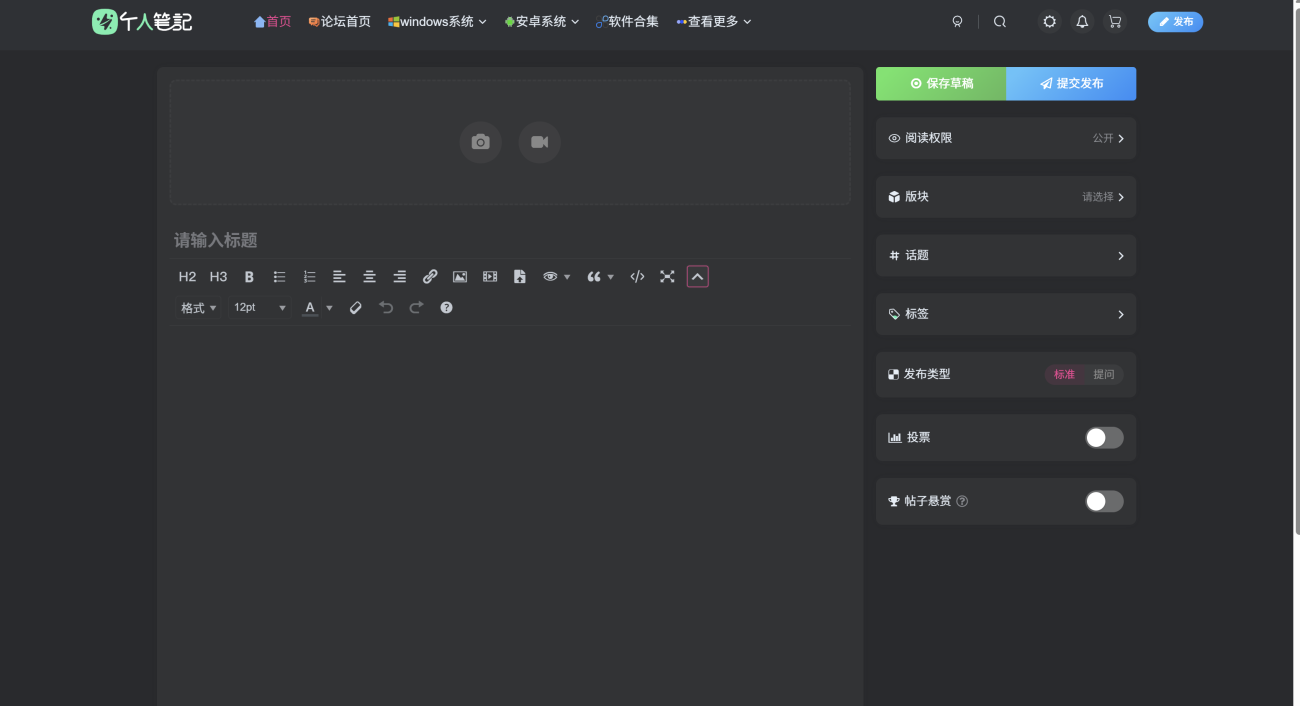The height and width of the screenshot is (706, 1300).
Task: Click the camera icon to upload an image
Action: point(480,142)
